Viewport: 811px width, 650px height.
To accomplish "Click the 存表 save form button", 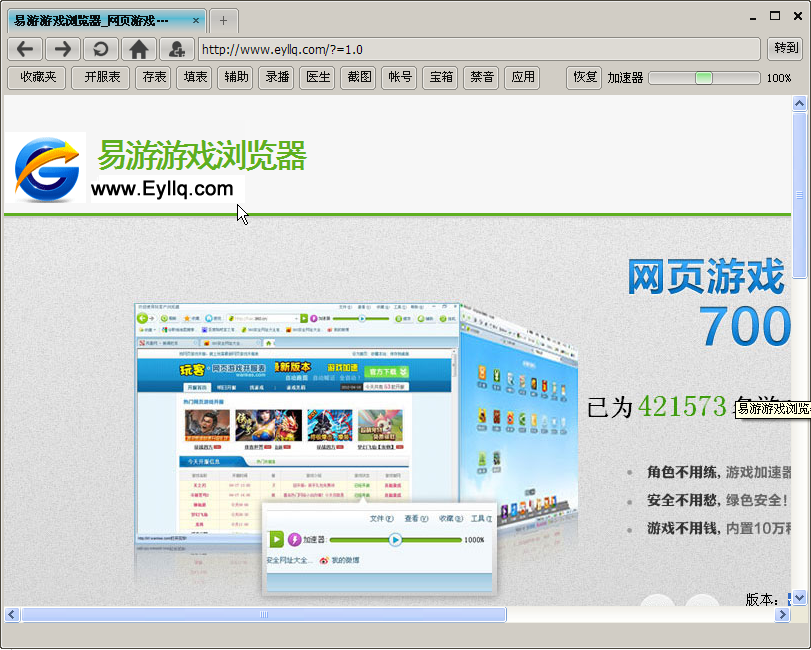I will click(153, 78).
